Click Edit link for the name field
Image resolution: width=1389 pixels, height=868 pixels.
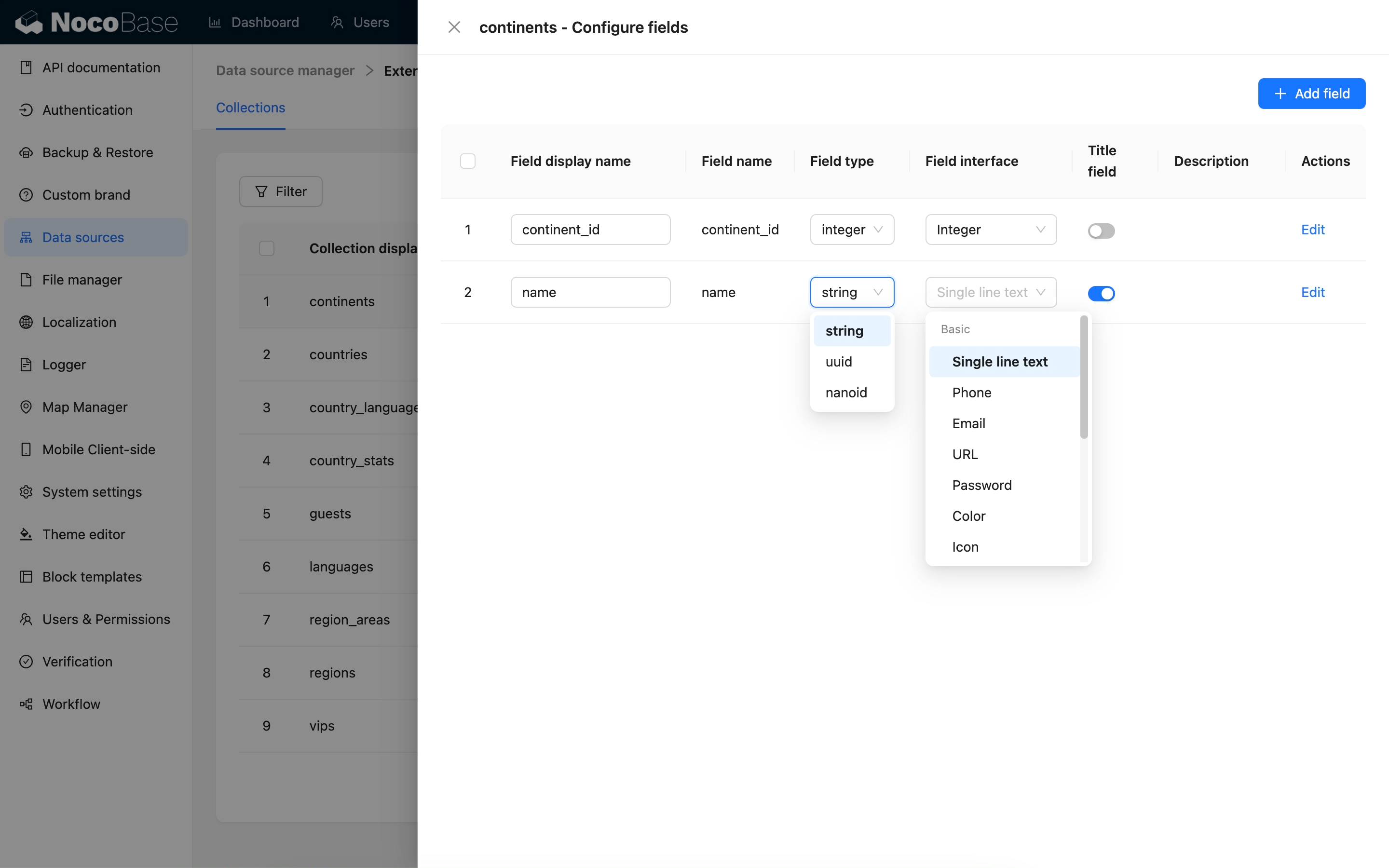coord(1312,292)
